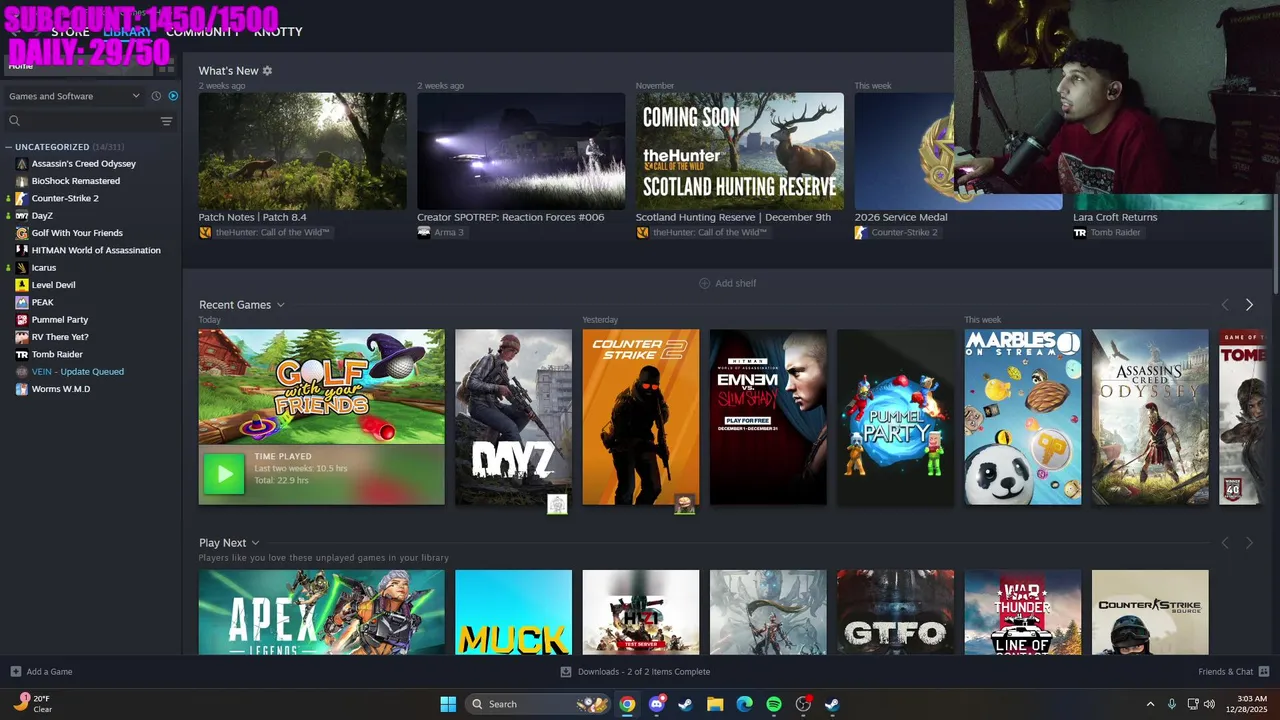Open the Scotland Hunting Reserve Coming Soon thumbnail
The width and height of the screenshot is (1280, 720).
click(740, 151)
